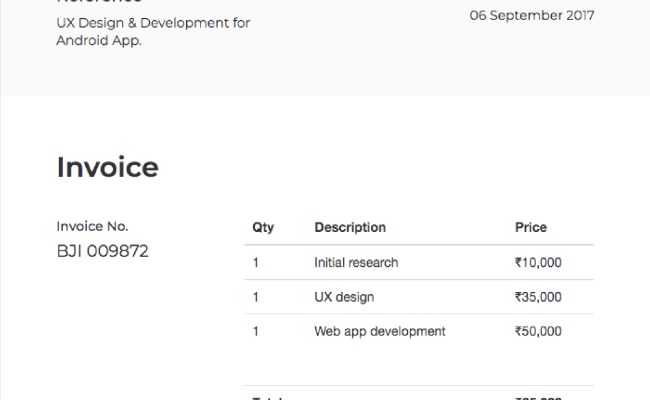Screen dimensions: 650x400
Task: Select the 'Initial research' description cell
Action: 356,263
